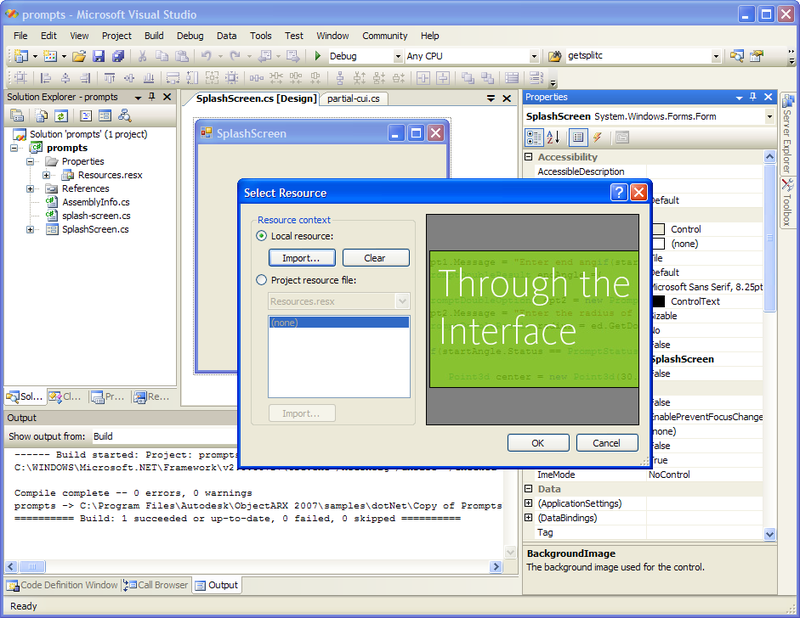Show Events using the lightning bolt icon
Image resolution: width=800 pixels, height=618 pixels.
tap(597, 137)
